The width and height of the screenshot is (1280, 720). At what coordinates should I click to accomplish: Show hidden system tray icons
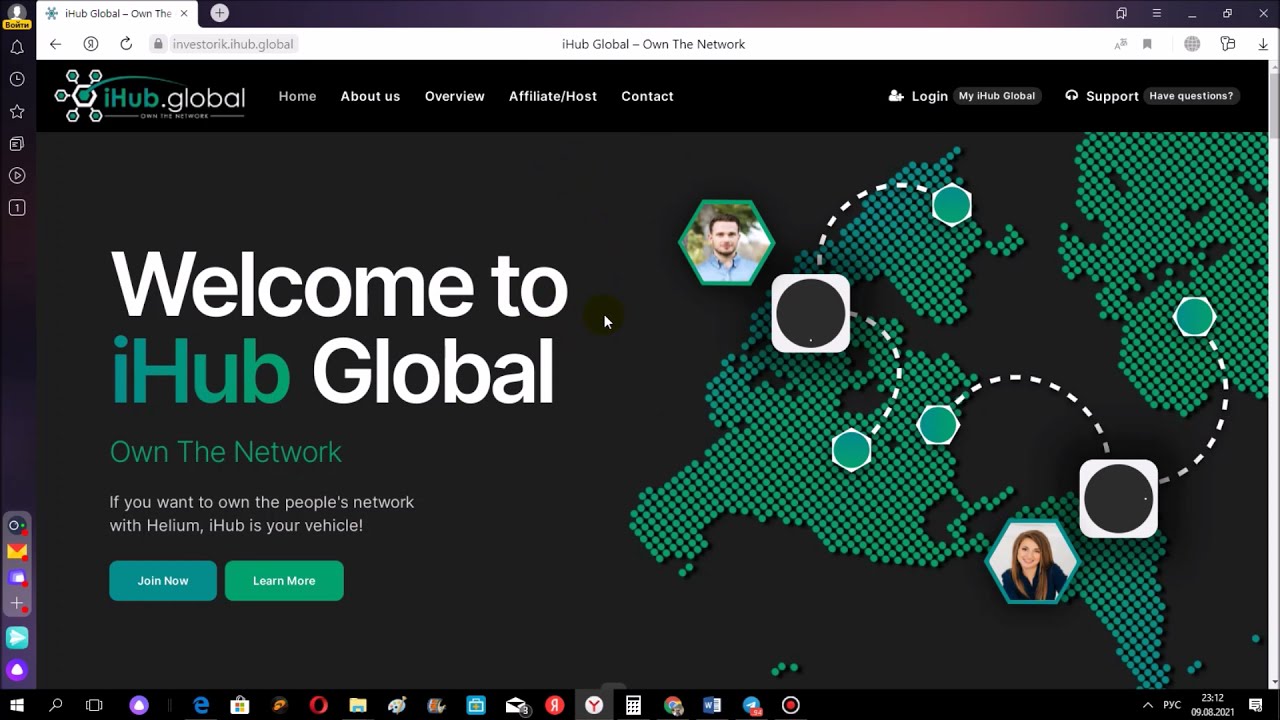(1147, 705)
